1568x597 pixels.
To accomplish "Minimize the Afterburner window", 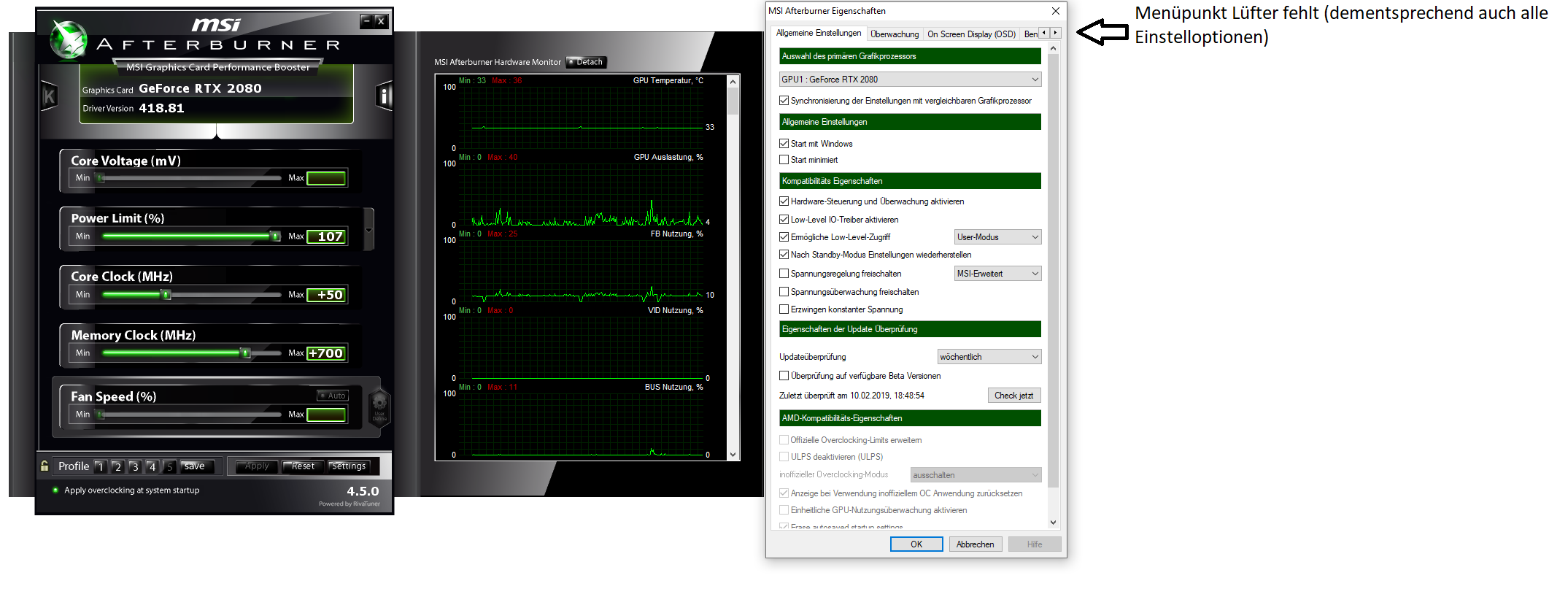I will (367, 21).
